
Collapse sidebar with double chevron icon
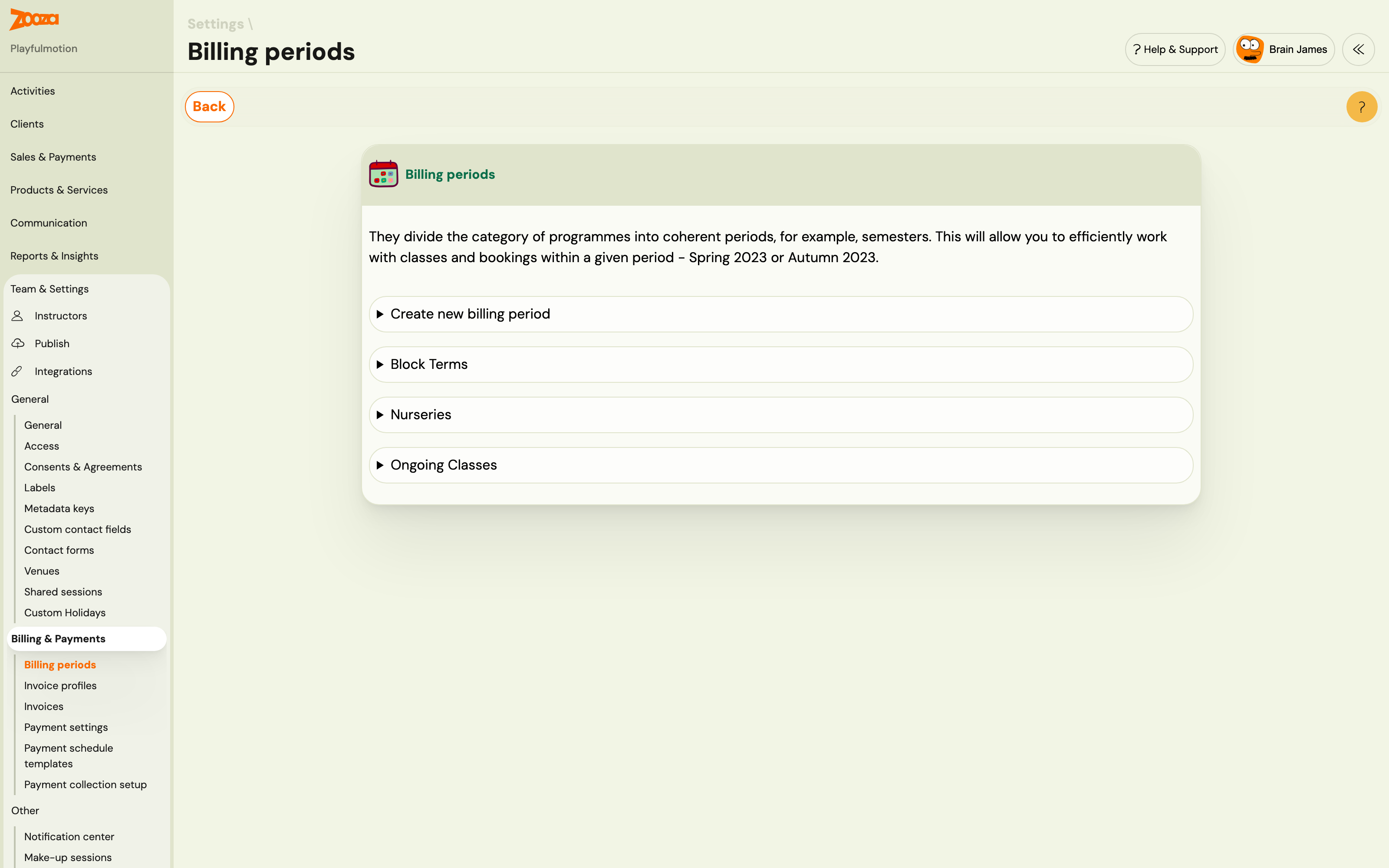click(1358, 49)
